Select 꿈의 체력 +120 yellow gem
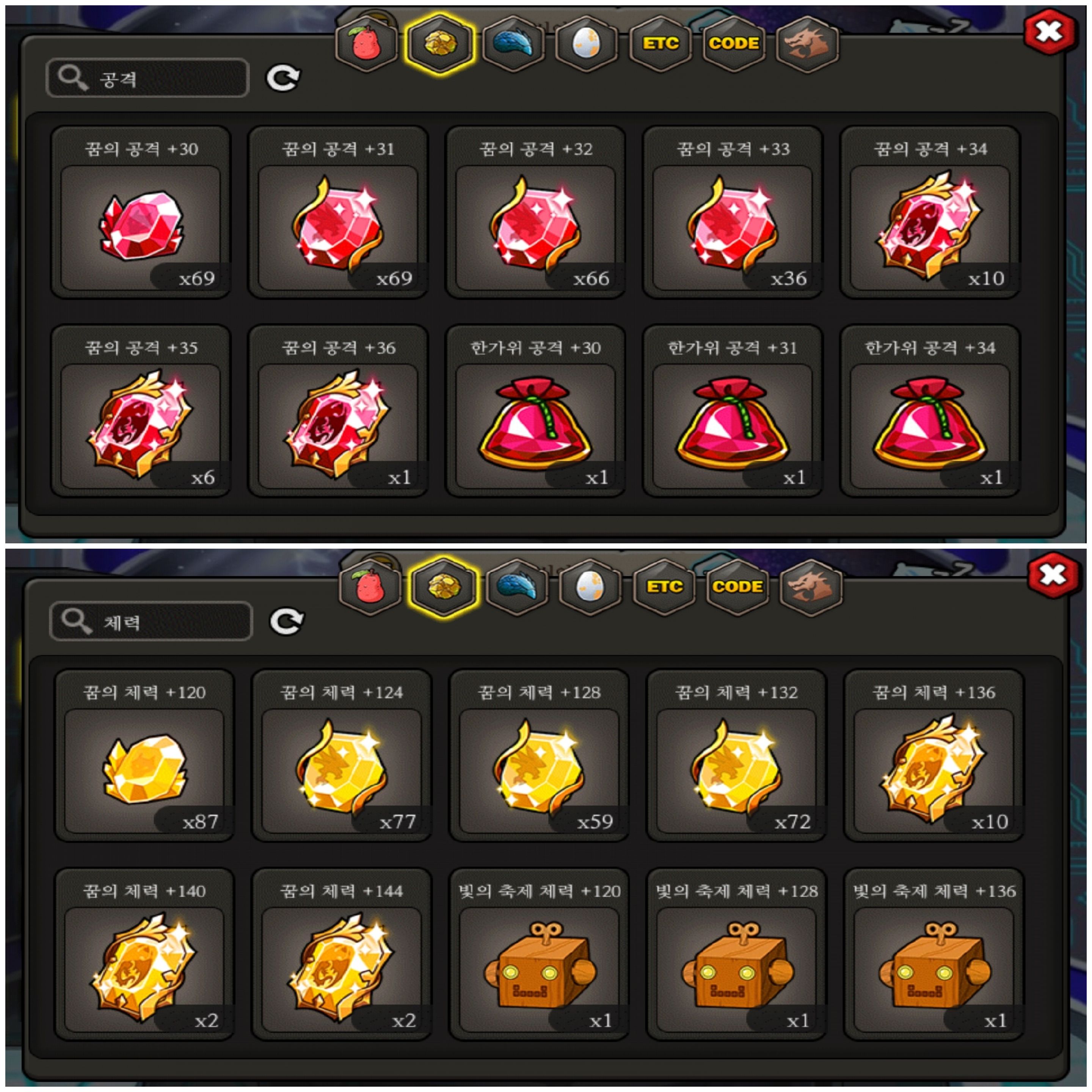1092x1092 pixels. (145, 756)
